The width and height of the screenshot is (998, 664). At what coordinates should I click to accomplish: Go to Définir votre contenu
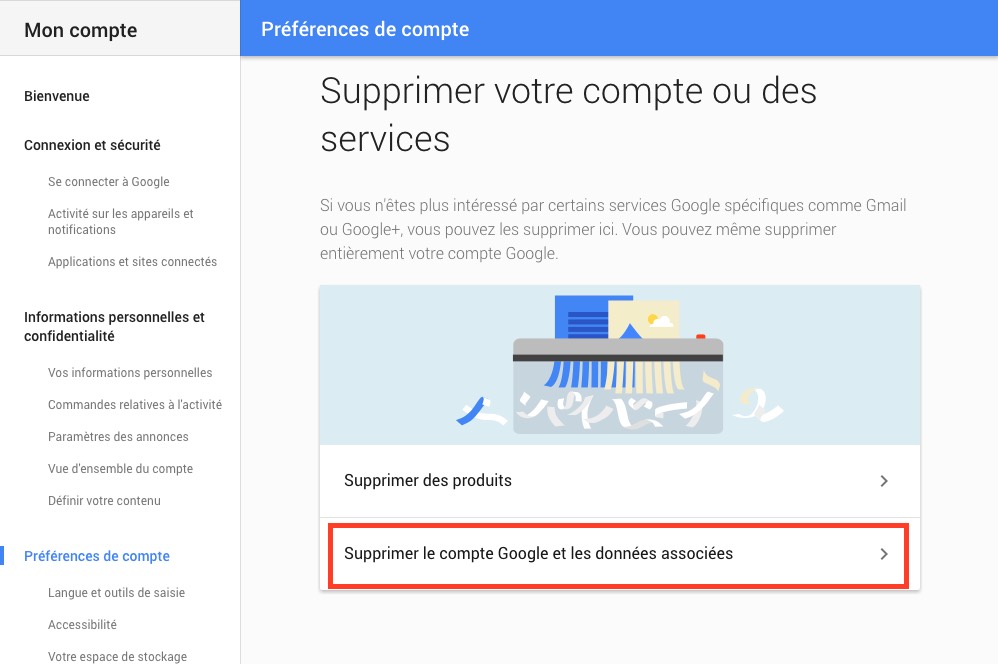104,500
